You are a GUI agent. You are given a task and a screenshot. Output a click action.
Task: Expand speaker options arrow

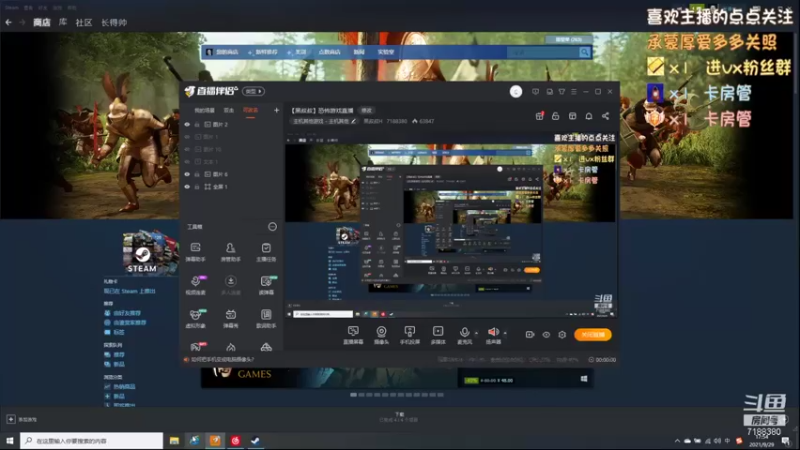point(505,333)
